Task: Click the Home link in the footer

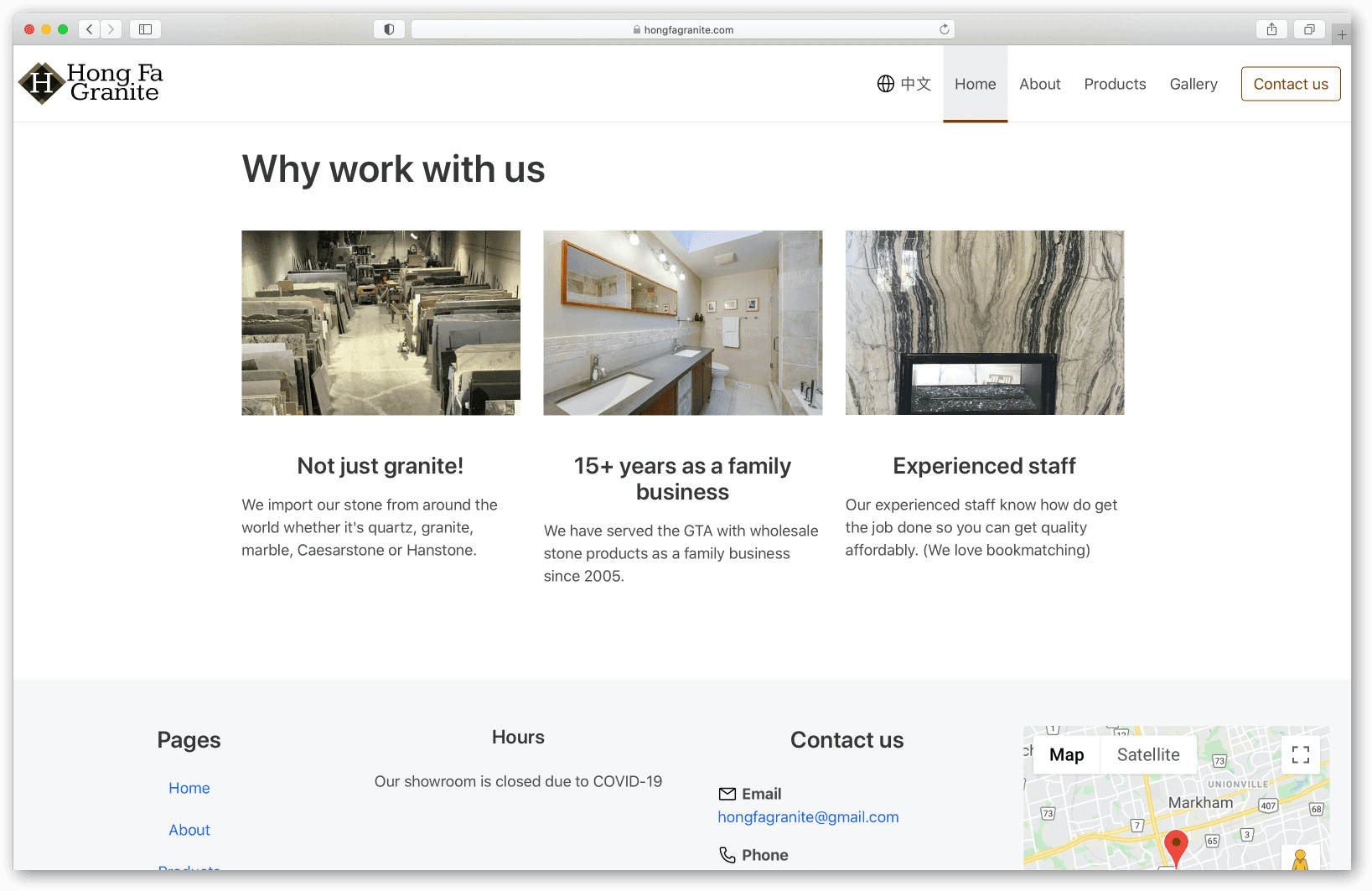Action: tap(189, 788)
